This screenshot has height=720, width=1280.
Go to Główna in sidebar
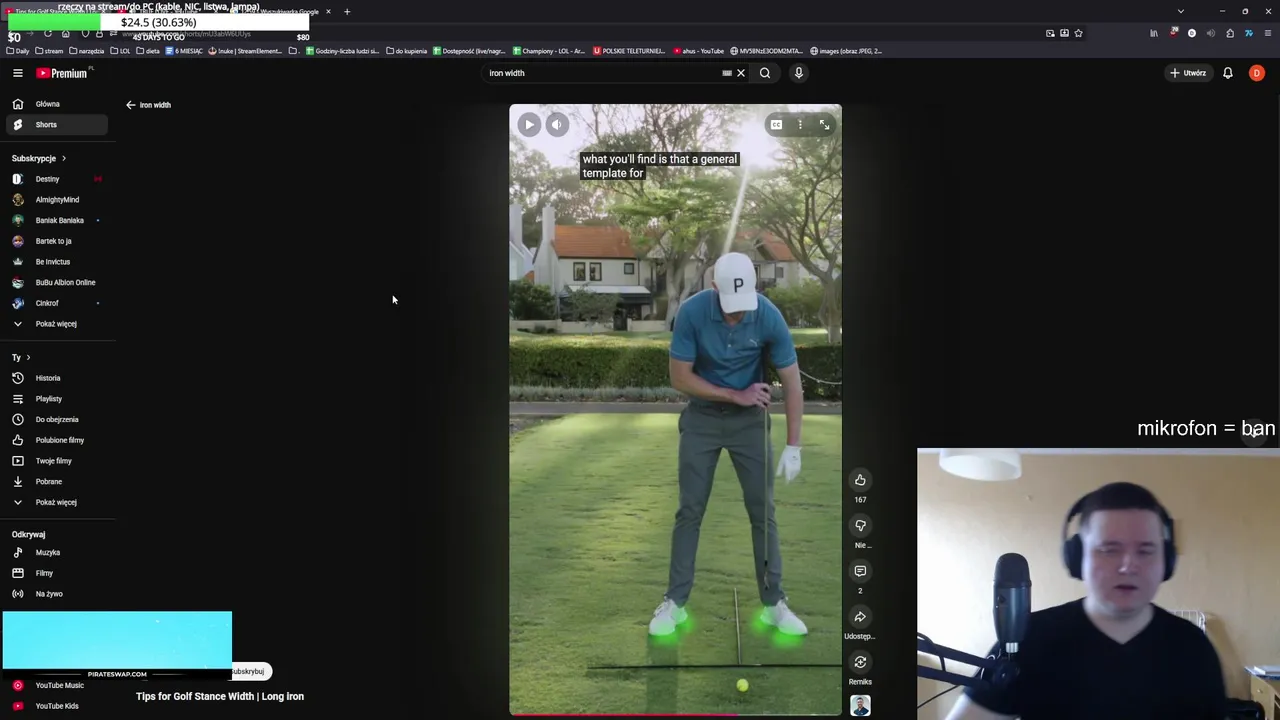(56, 104)
